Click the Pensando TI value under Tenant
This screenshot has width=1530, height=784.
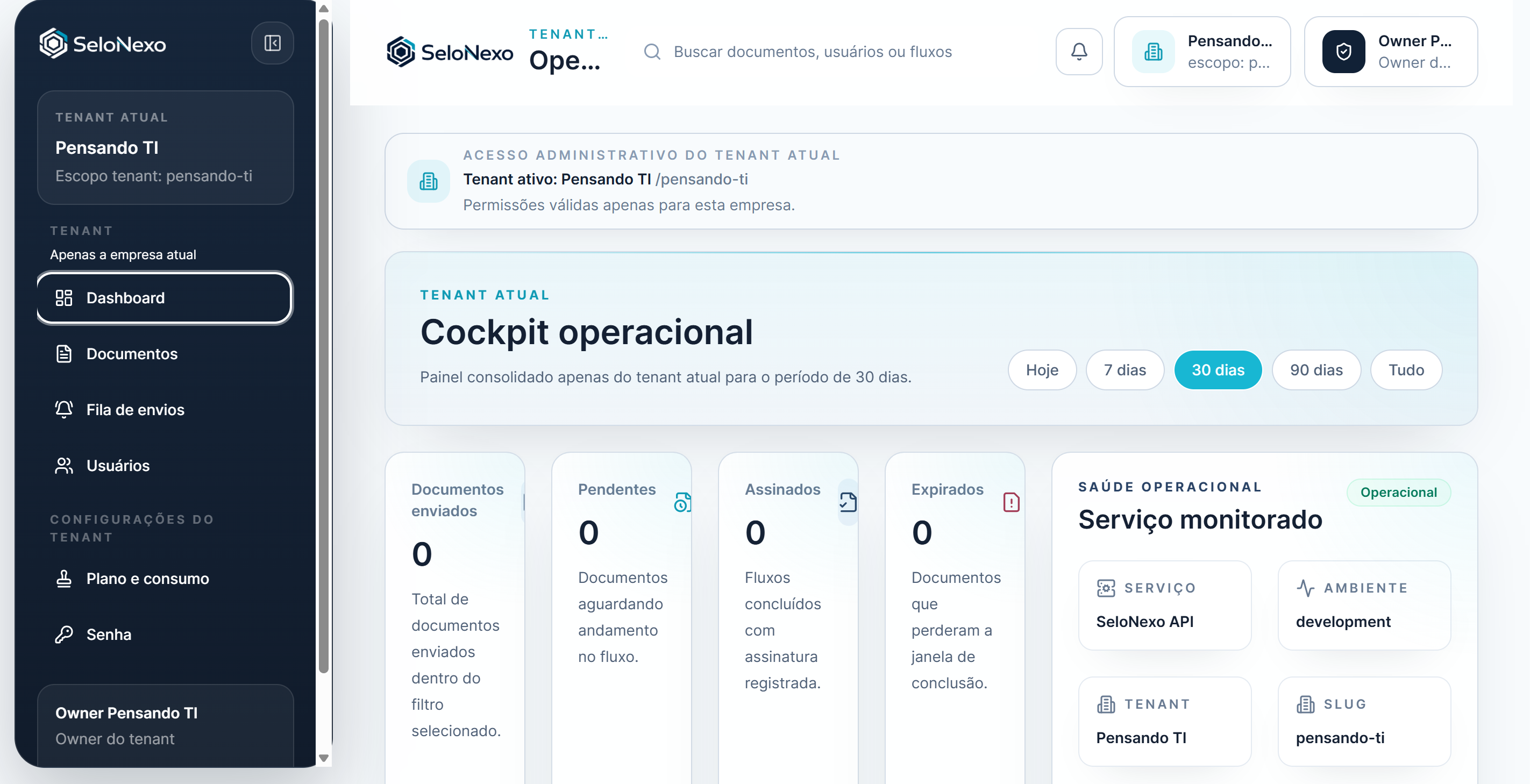coord(1141,738)
